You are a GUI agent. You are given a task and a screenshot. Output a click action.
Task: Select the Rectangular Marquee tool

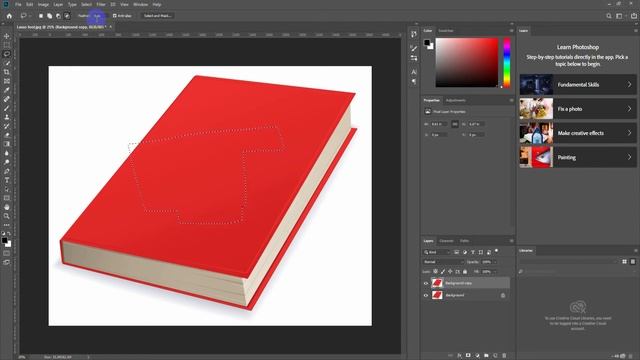pyautogui.click(x=7, y=45)
